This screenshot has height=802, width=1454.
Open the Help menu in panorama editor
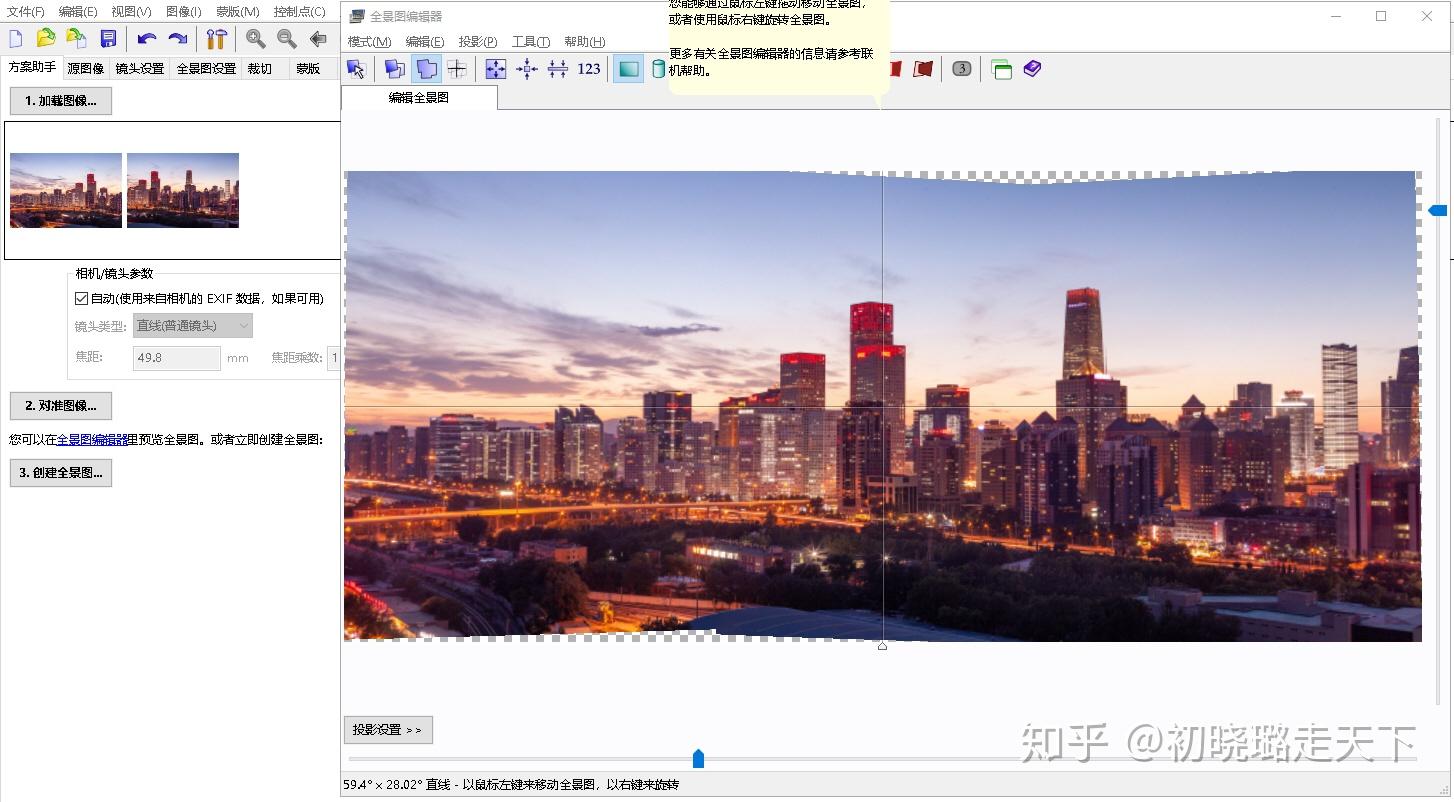pyautogui.click(x=585, y=42)
